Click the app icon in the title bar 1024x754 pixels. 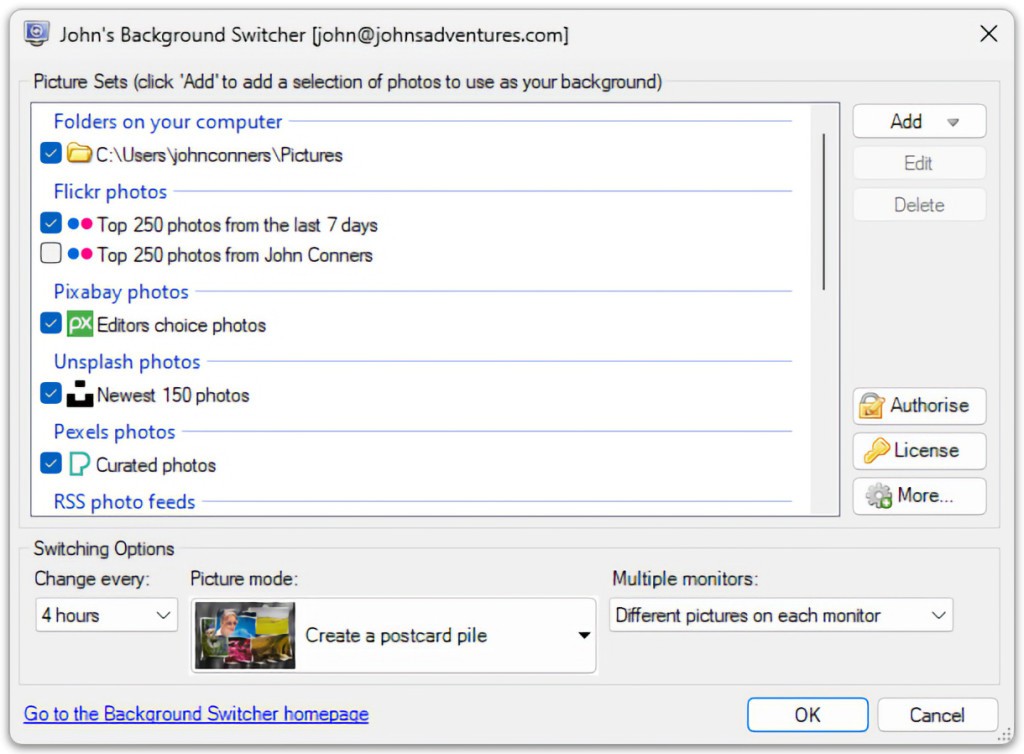(x=37, y=34)
